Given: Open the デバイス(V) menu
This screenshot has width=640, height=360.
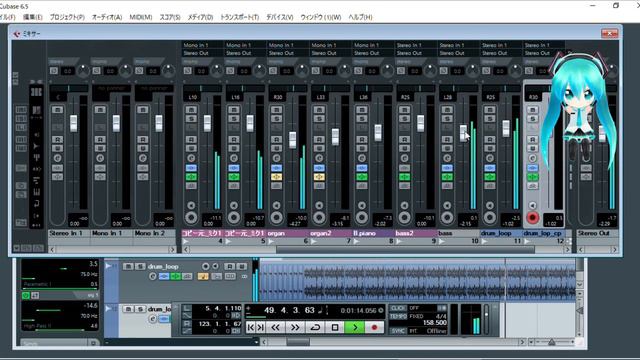Looking at the screenshot, I should click(x=279, y=17).
